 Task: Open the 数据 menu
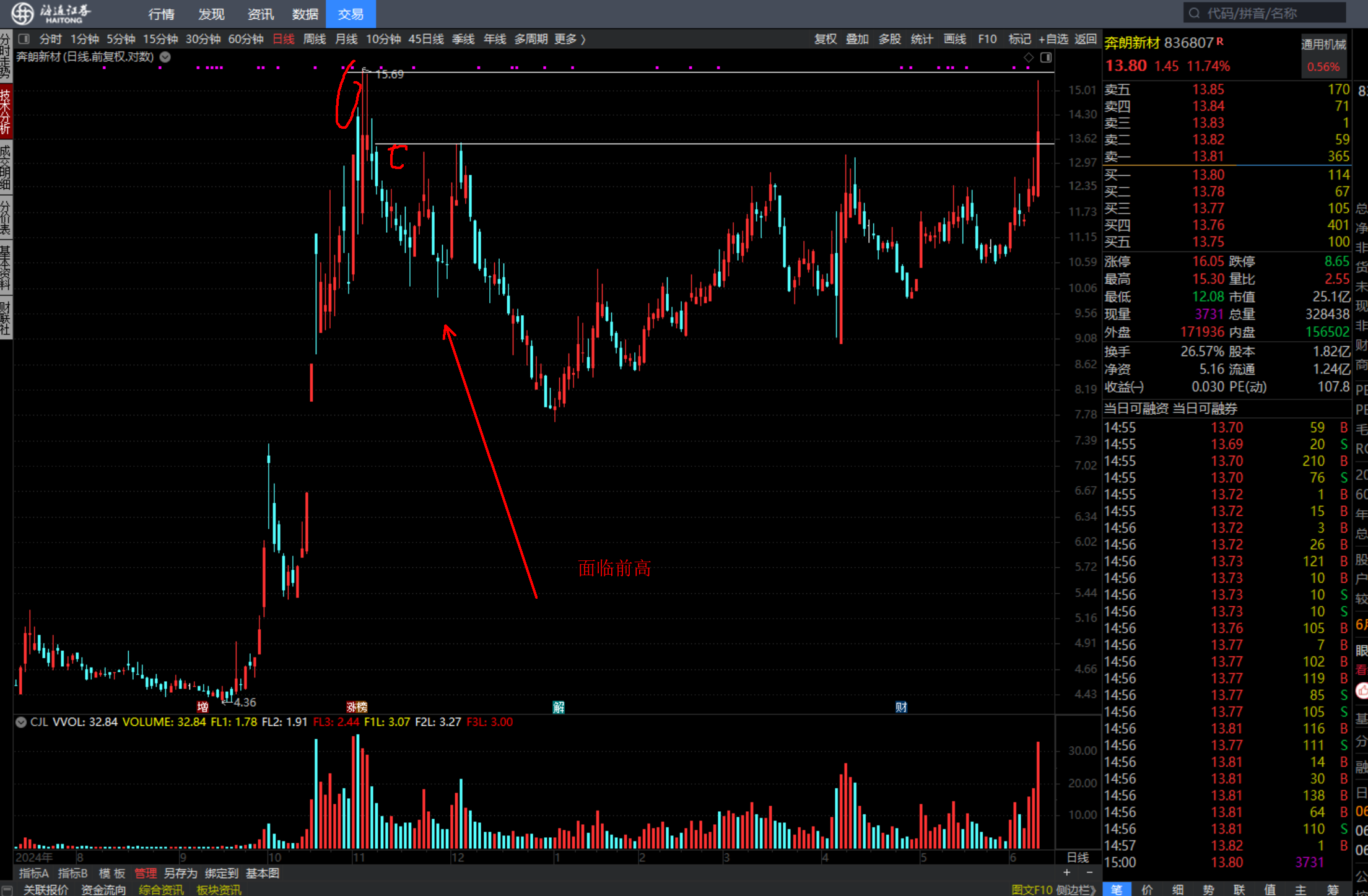305,14
